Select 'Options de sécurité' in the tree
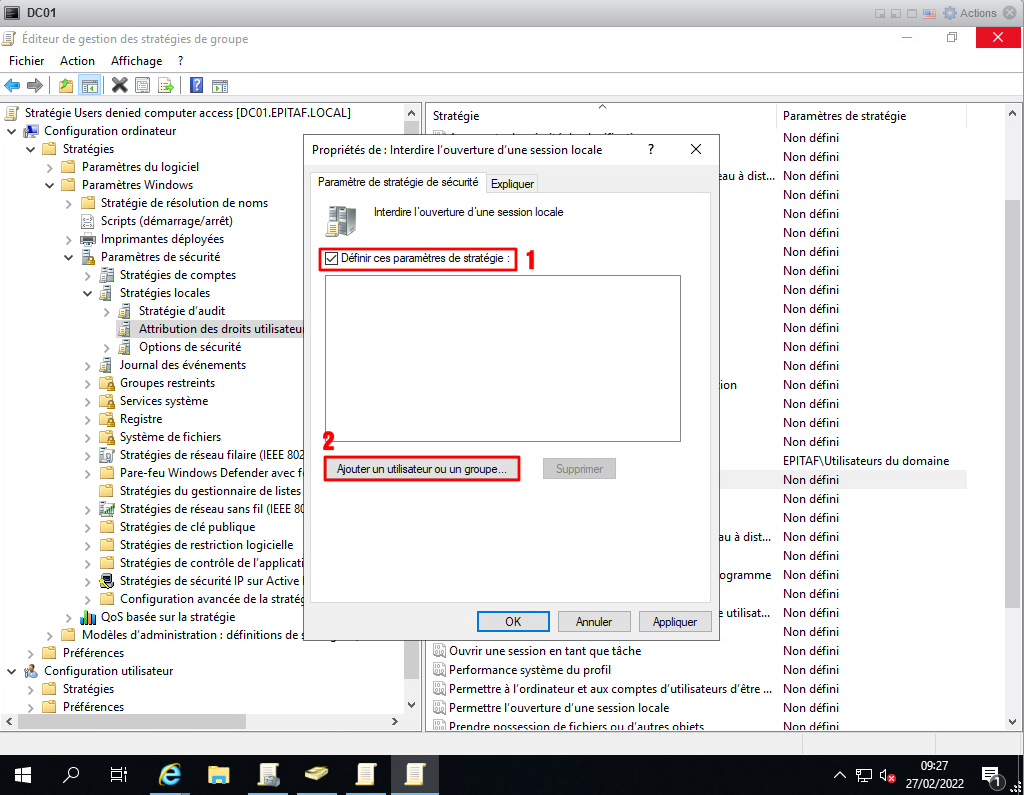 [189, 347]
